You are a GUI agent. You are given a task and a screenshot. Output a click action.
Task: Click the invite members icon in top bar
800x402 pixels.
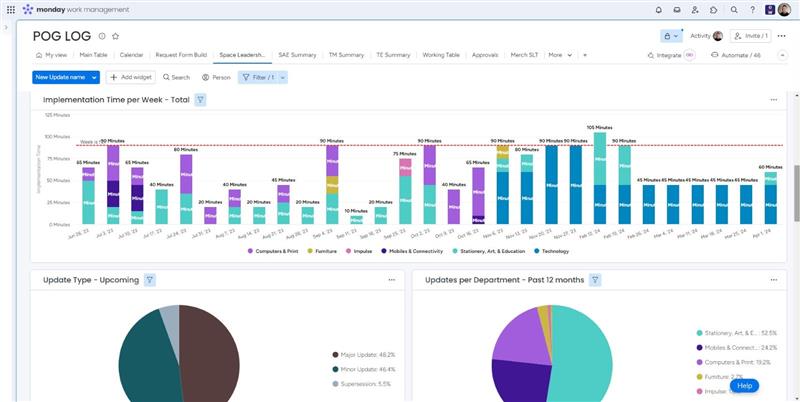click(695, 9)
